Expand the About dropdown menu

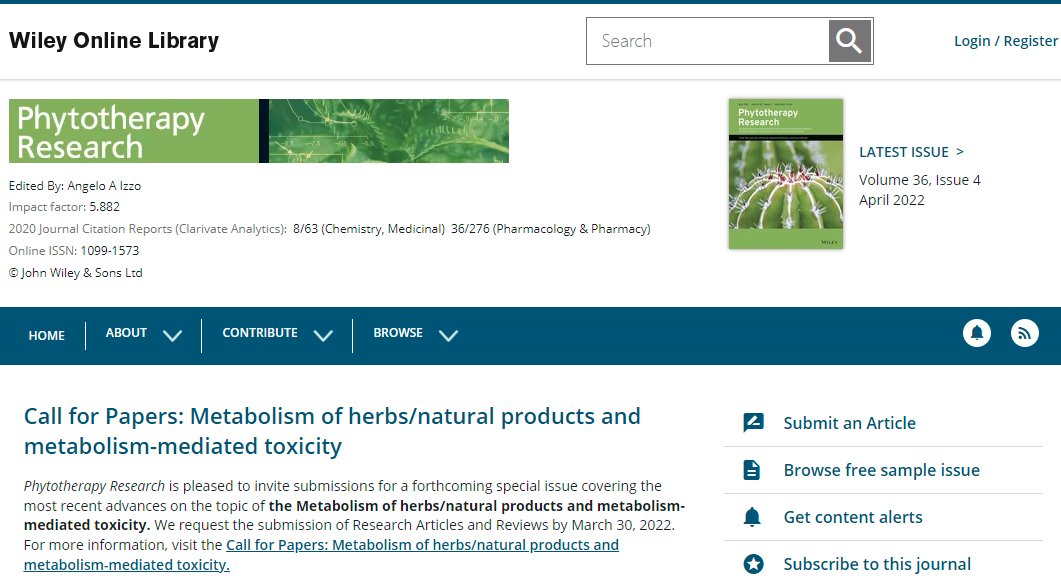[x=144, y=334]
